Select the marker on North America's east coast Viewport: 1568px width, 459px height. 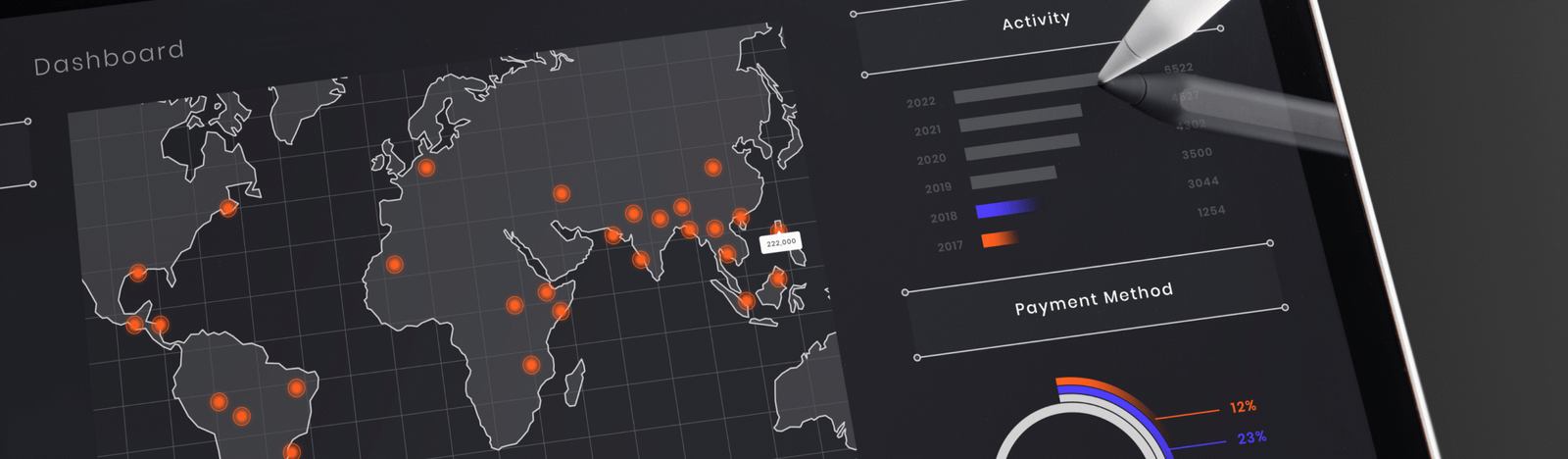pyautogui.click(x=228, y=208)
